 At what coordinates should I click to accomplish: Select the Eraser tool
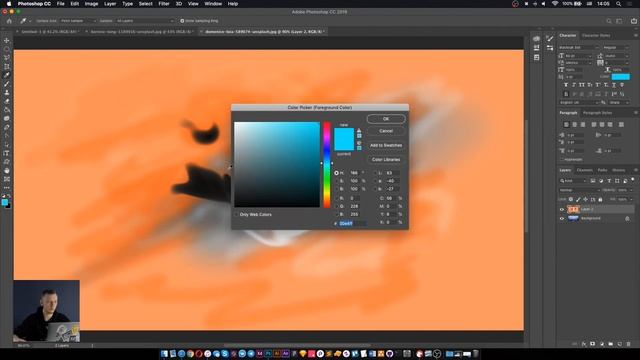(7, 101)
